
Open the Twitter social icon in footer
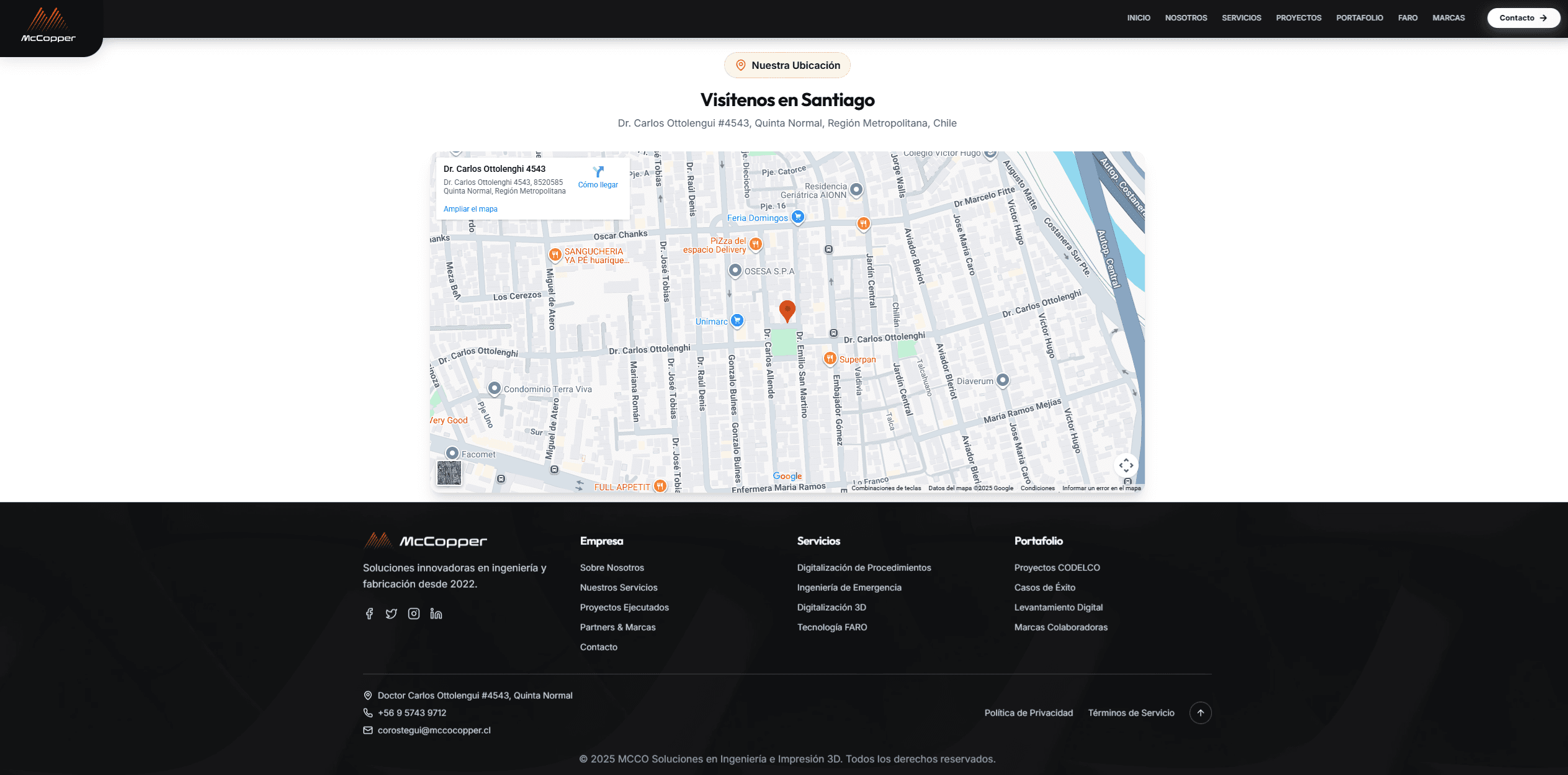tap(392, 614)
